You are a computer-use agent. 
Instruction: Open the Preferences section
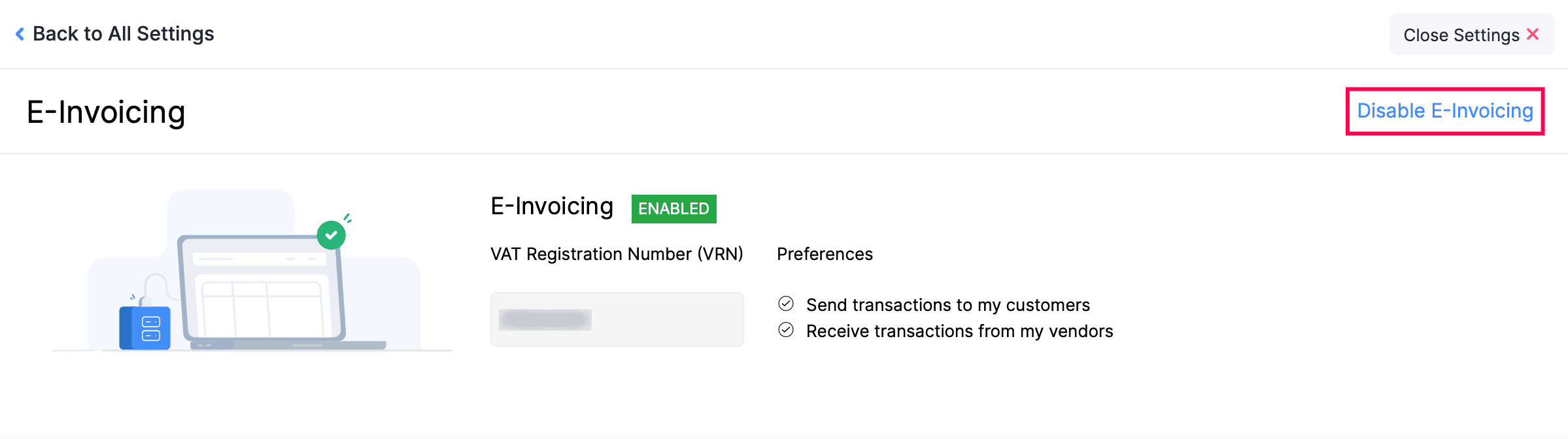pos(825,254)
